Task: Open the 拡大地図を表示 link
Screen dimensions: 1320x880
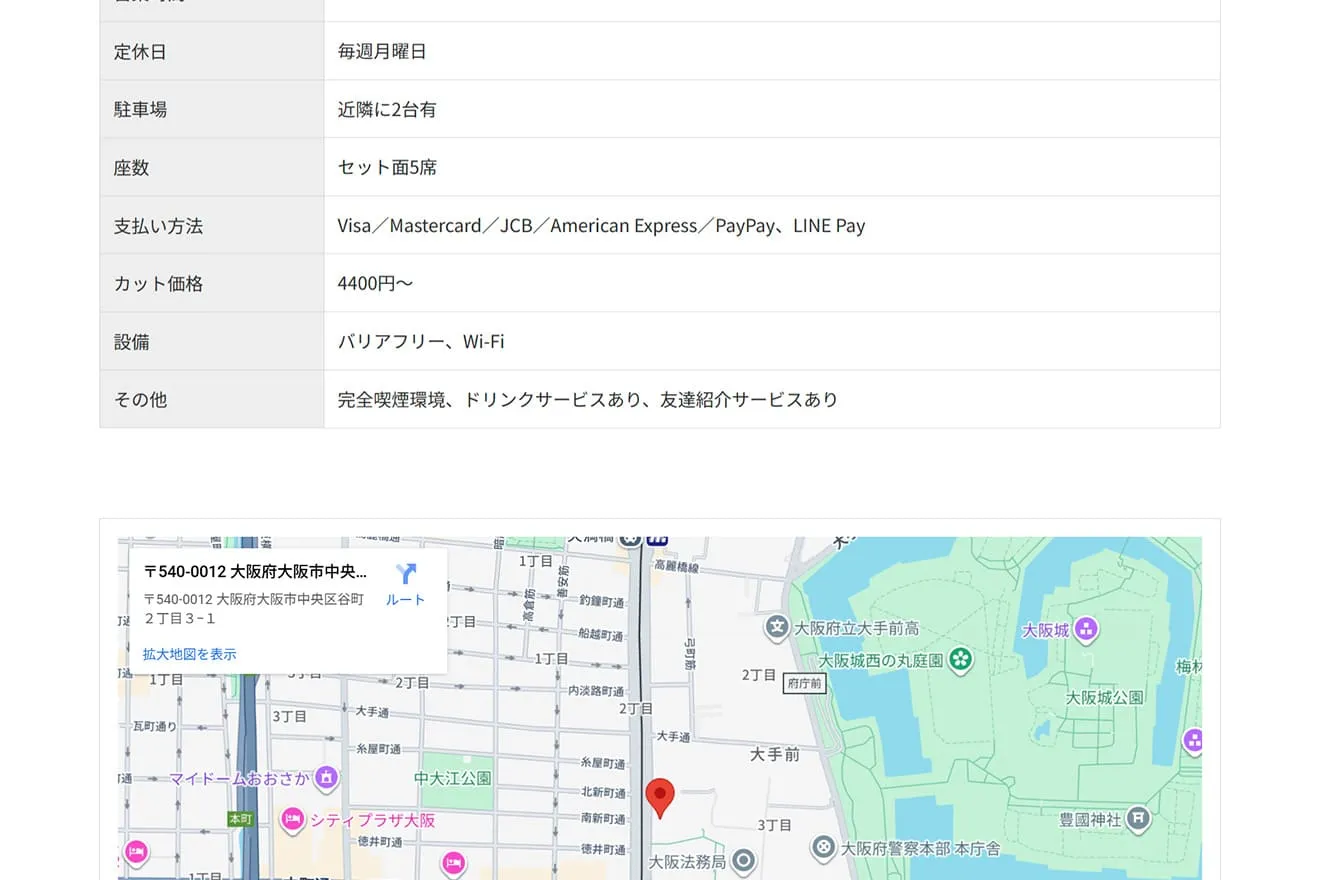Action: [x=189, y=654]
